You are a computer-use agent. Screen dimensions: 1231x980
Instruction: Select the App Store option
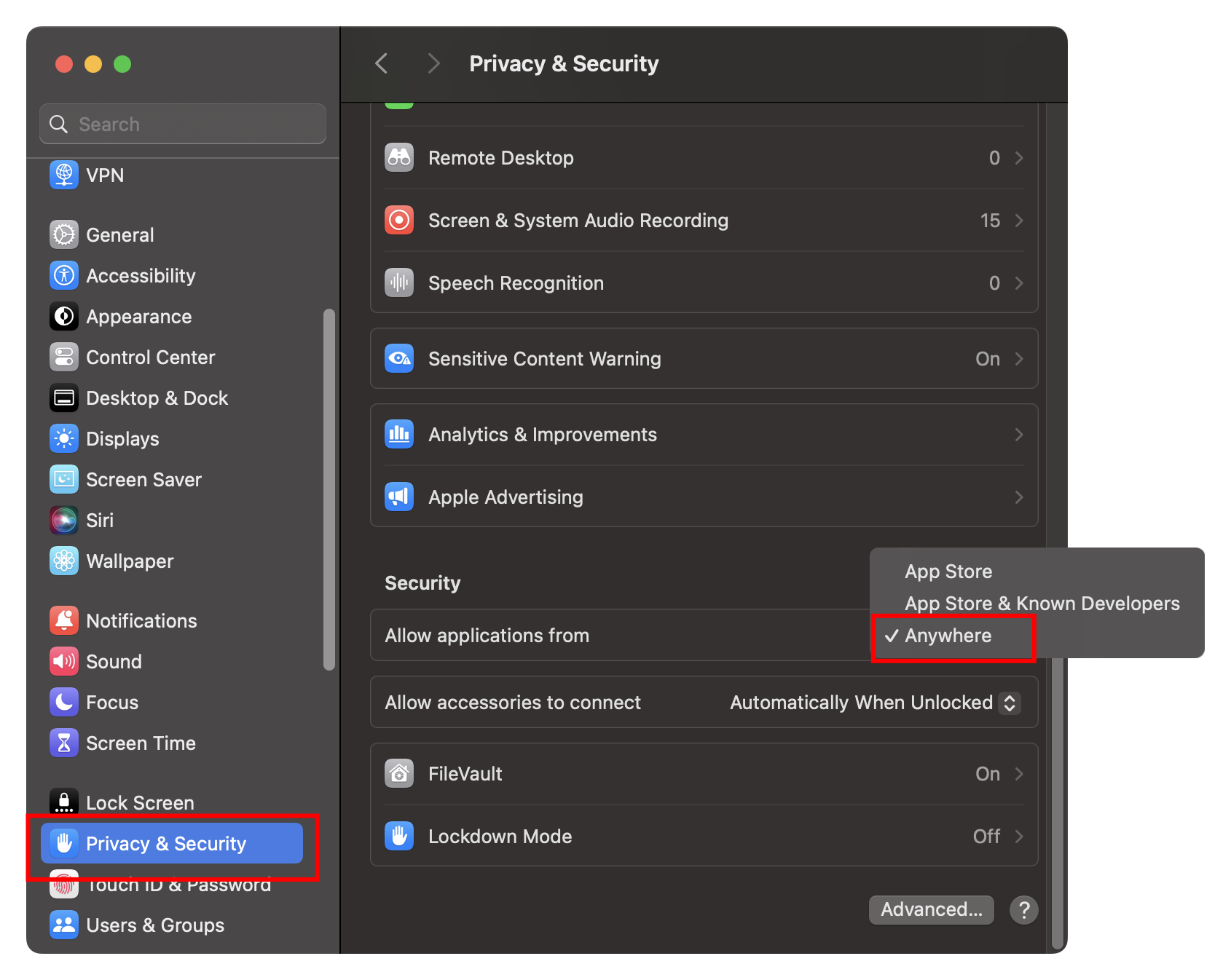(x=948, y=571)
